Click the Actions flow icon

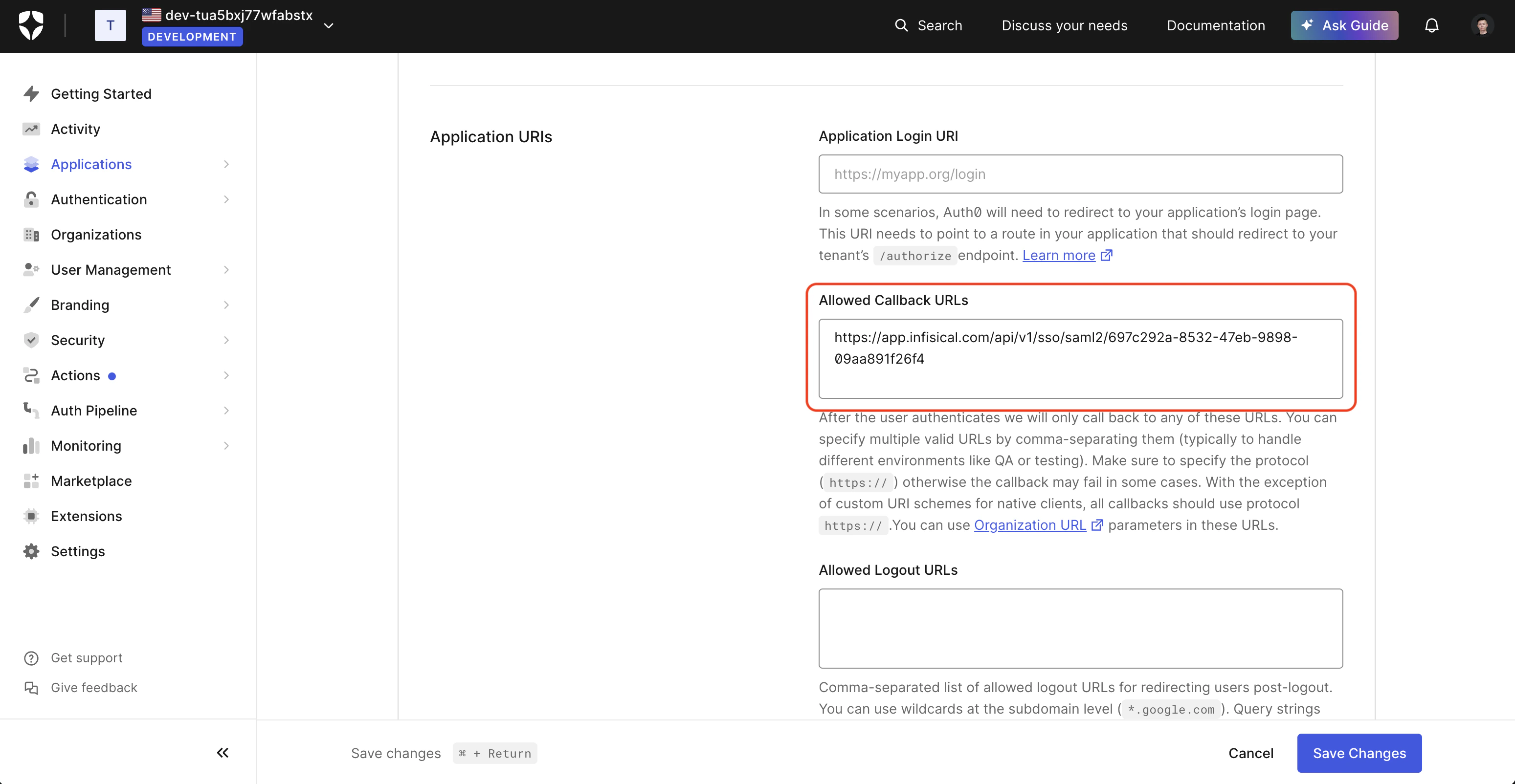pos(31,375)
